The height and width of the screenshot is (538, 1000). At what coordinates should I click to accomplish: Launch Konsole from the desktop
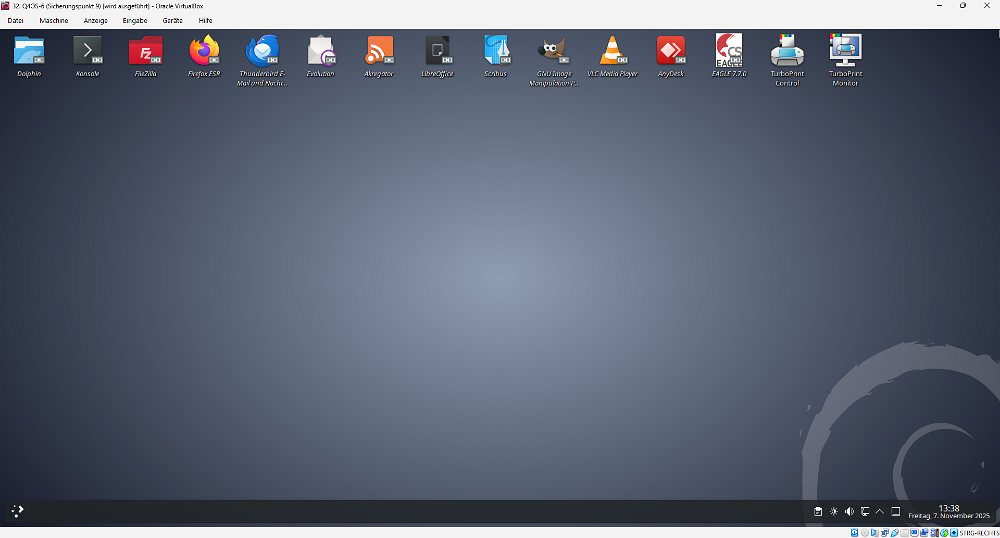(87, 51)
